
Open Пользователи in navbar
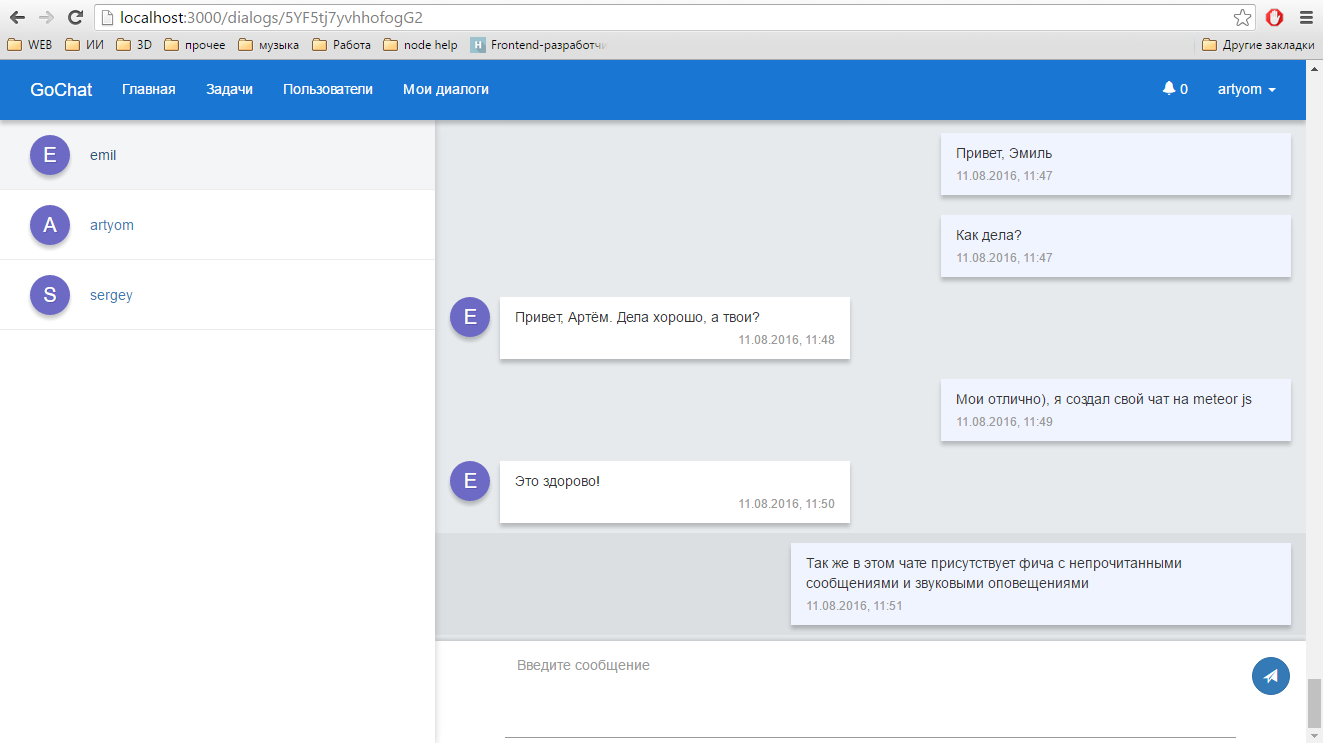(x=328, y=89)
